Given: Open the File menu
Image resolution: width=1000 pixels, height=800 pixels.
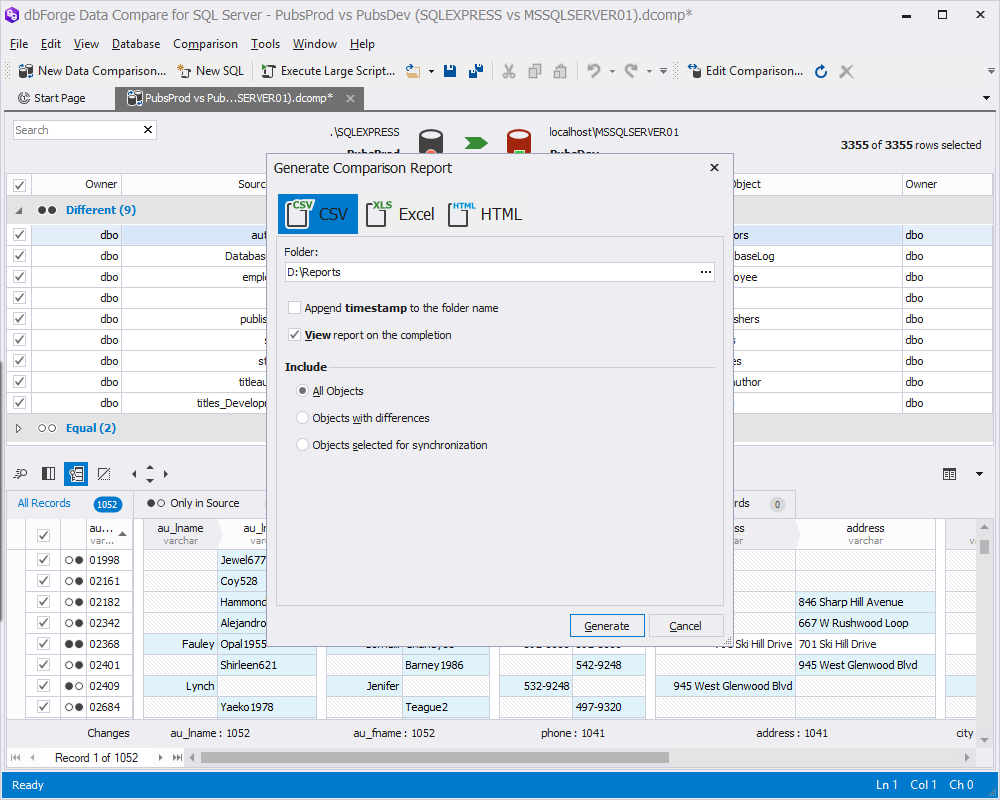Looking at the screenshot, I should [19, 43].
